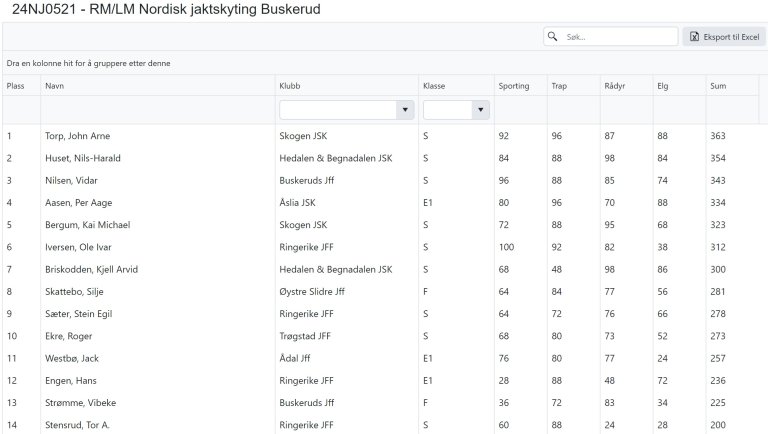Sort by the Elg column header
Image resolution: width=768 pixels, height=434 pixels.
[x=662, y=86]
